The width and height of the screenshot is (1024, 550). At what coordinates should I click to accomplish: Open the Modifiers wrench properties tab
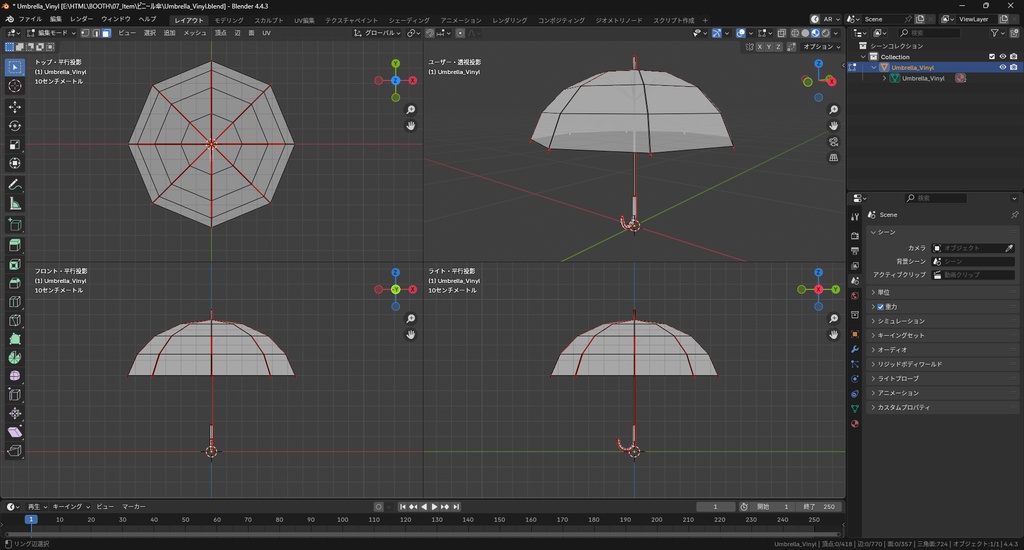pyautogui.click(x=855, y=350)
